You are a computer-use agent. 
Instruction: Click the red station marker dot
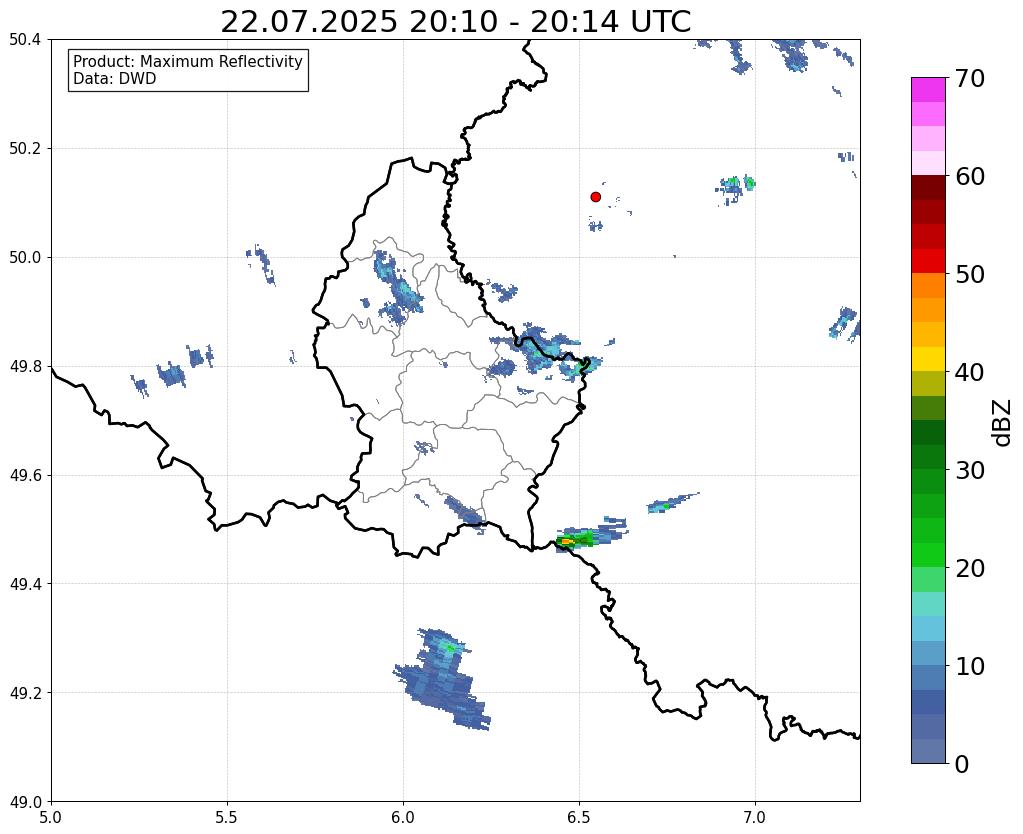(x=596, y=197)
